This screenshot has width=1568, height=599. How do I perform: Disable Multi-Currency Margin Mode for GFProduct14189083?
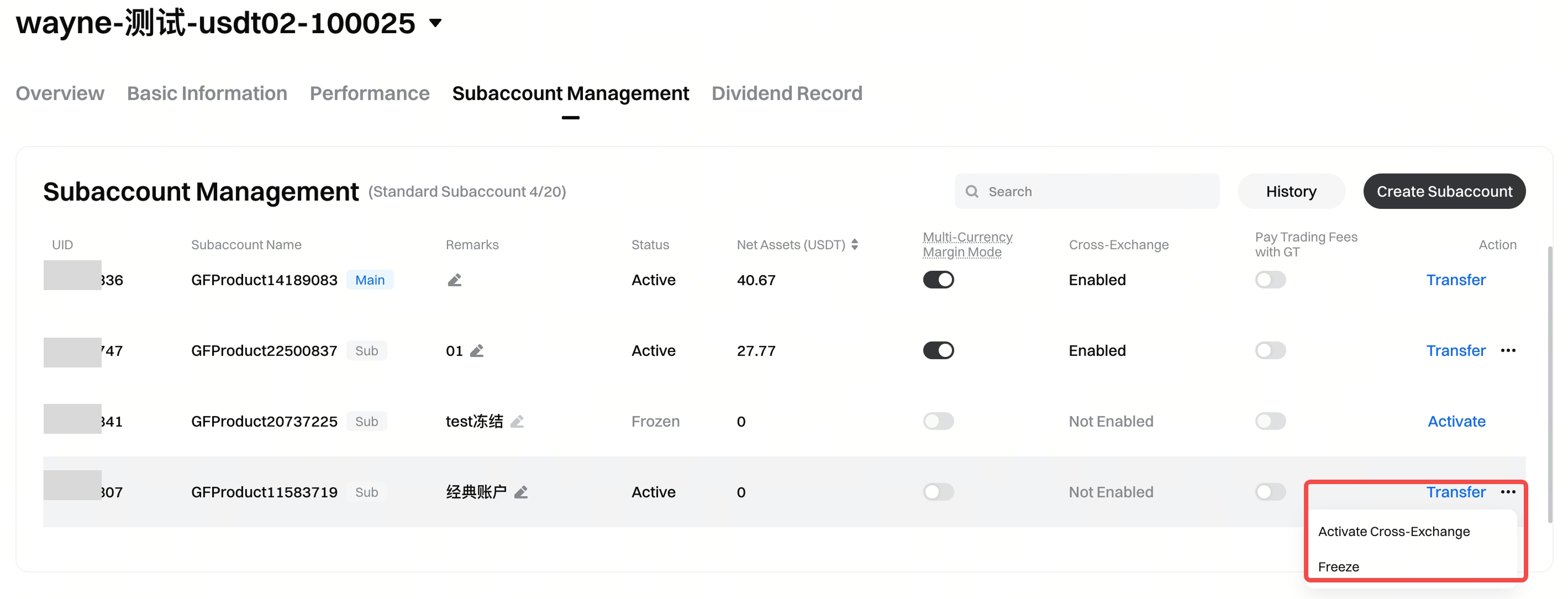tap(938, 280)
